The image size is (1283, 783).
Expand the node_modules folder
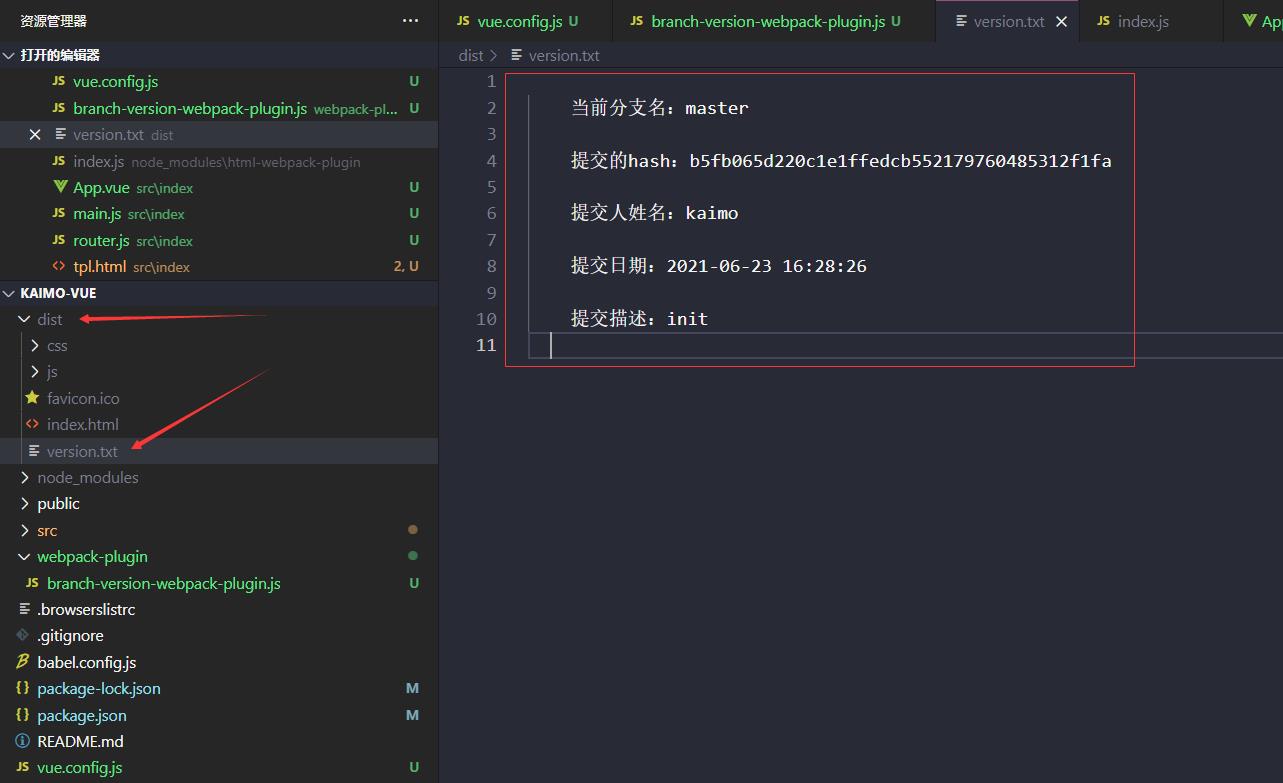pos(24,477)
